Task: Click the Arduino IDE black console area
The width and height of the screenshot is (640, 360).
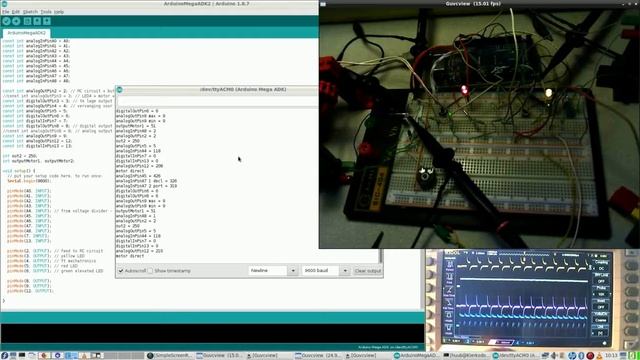Action: point(212,333)
